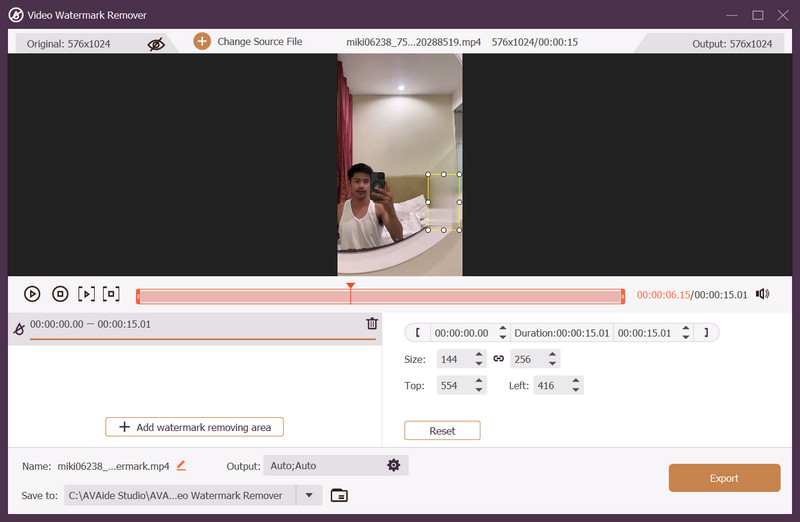This screenshot has width=800, height=522.
Task: Click the start time field 00:00:00.00
Action: [462, 333]
